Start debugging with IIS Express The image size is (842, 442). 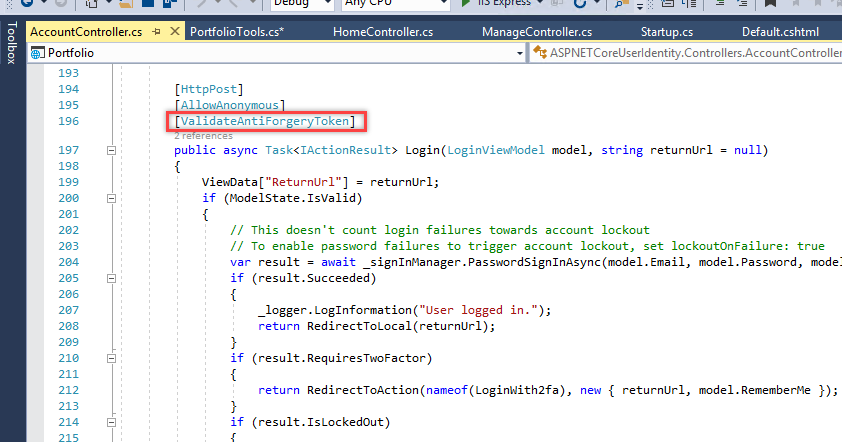click(497, 3)
